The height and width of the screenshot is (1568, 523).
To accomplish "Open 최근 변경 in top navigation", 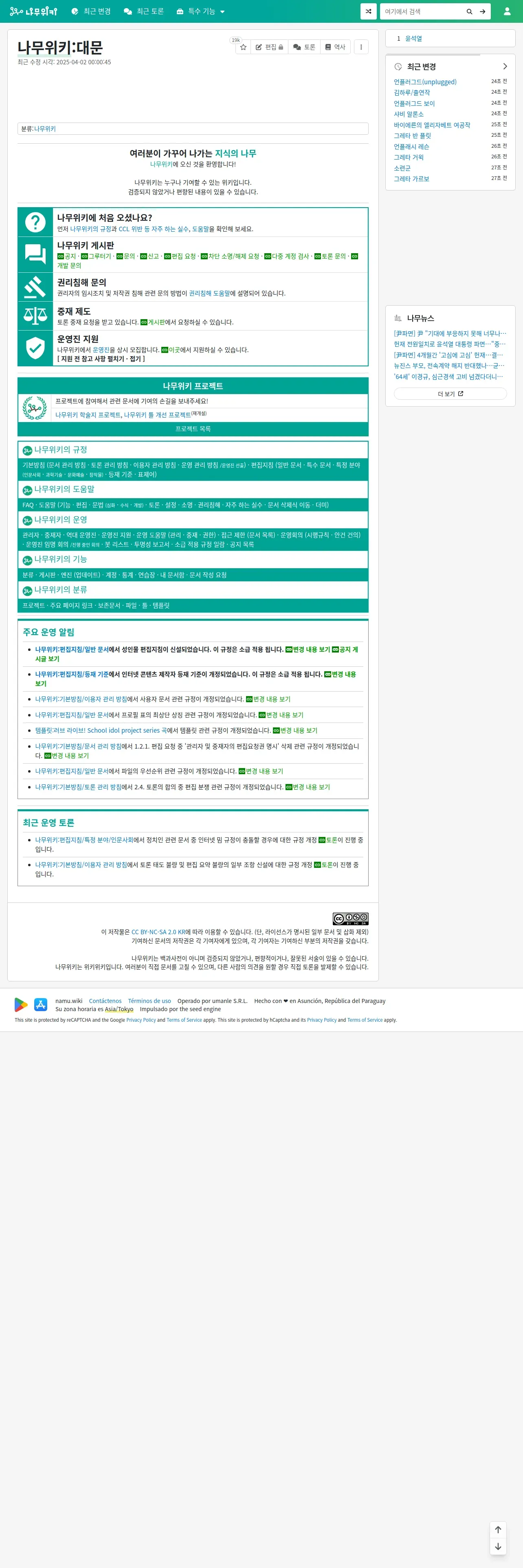I will pyautogui.click(x=91, y=11).
